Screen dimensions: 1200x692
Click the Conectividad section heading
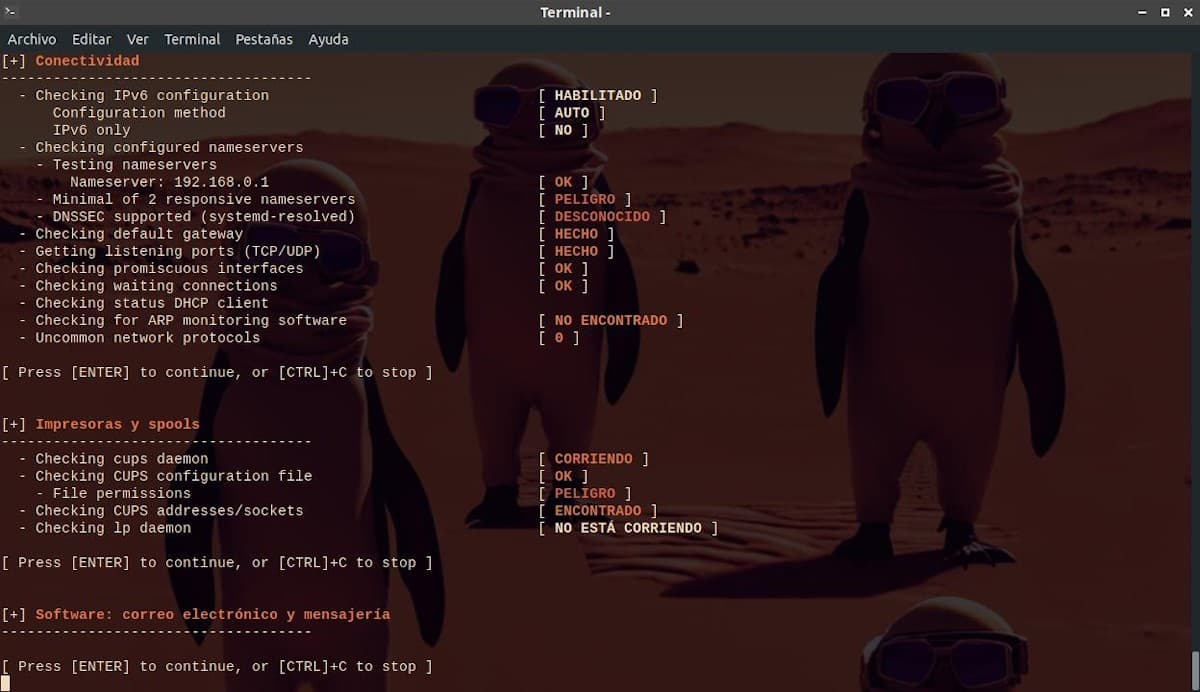pyautogui.click(x=87, y=61)
